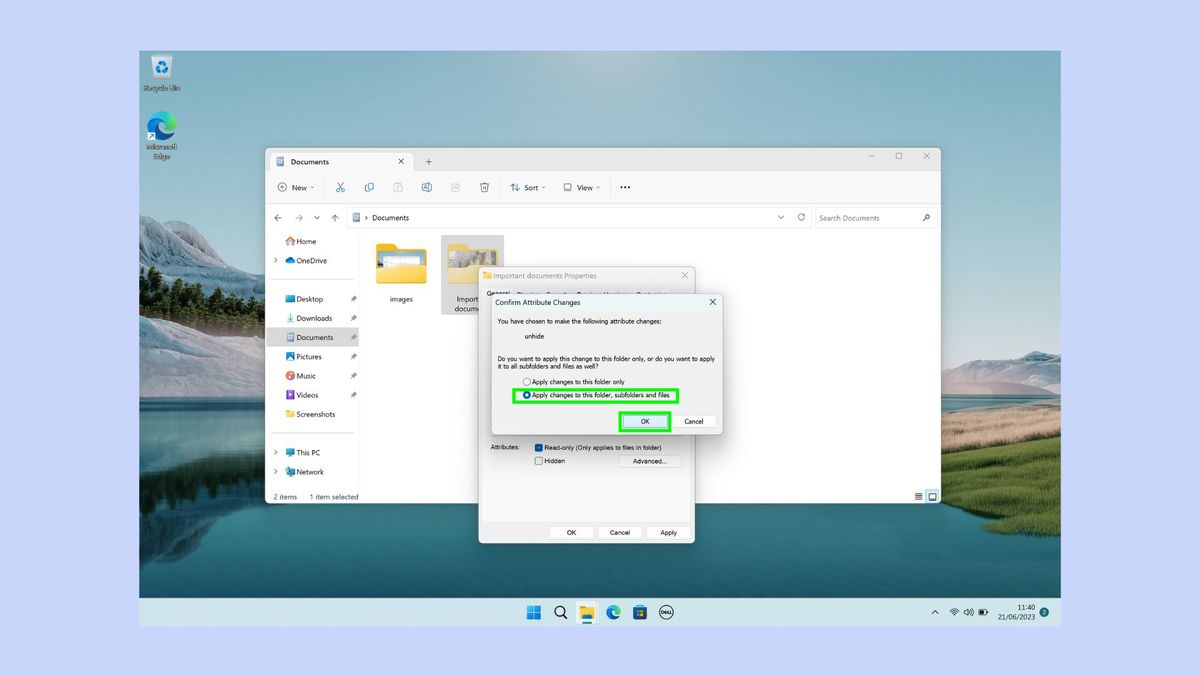Confirm attribute changes with OK
The height and width of the screenshot is (675, 1200).
(644, 421)
